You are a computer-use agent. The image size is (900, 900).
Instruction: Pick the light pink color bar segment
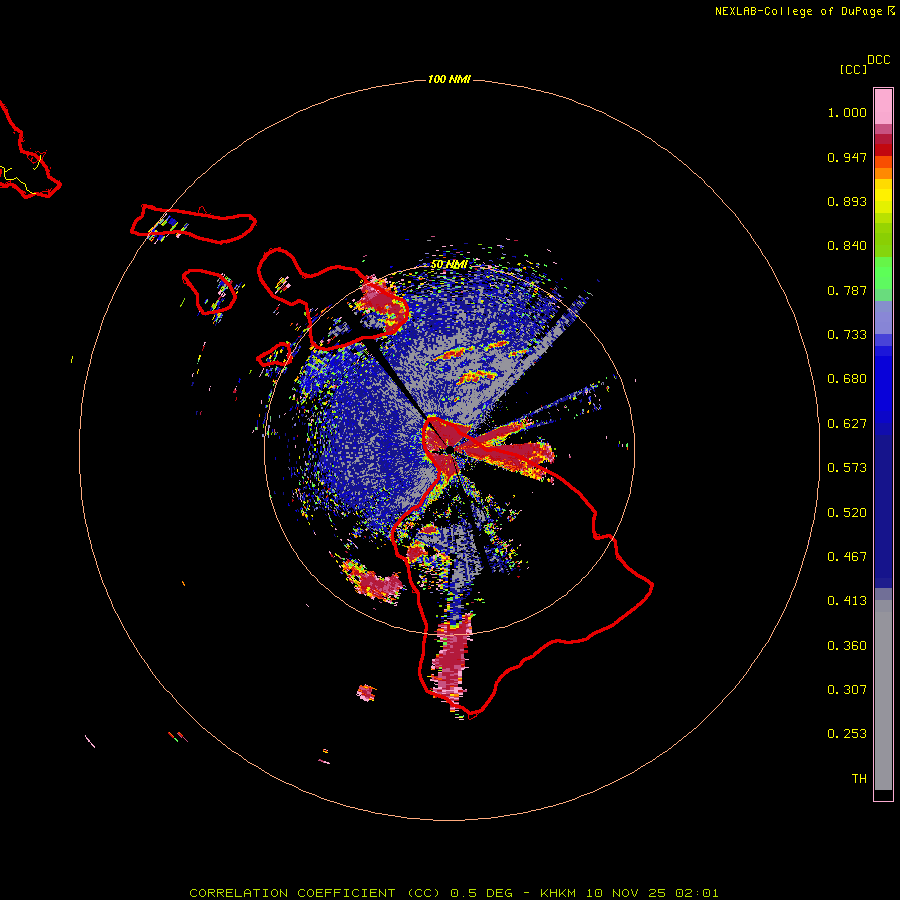tap(883, 107)
